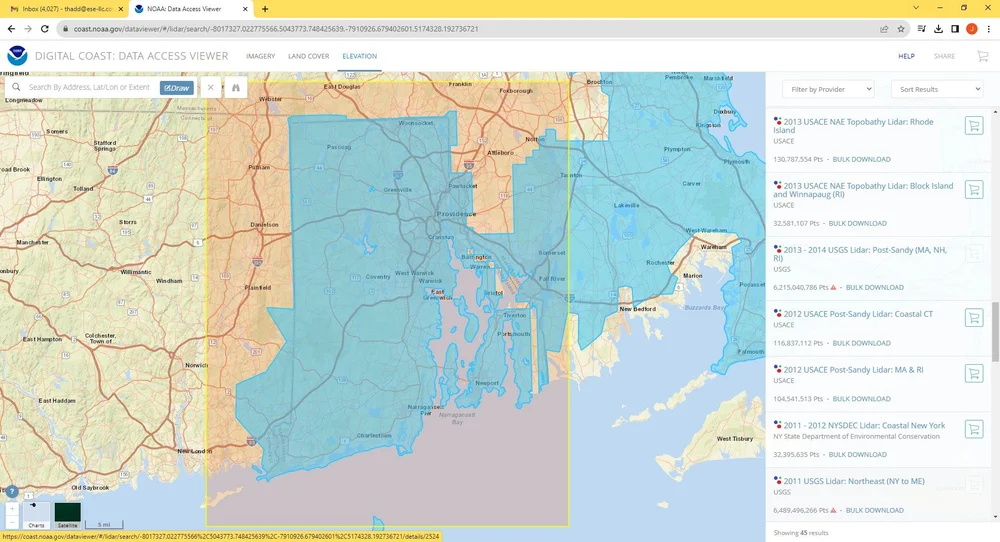Open 2011 USGS Lidar Northeast title
The width and height of the screenshot is (1000, 542).
tap(854, 481)
